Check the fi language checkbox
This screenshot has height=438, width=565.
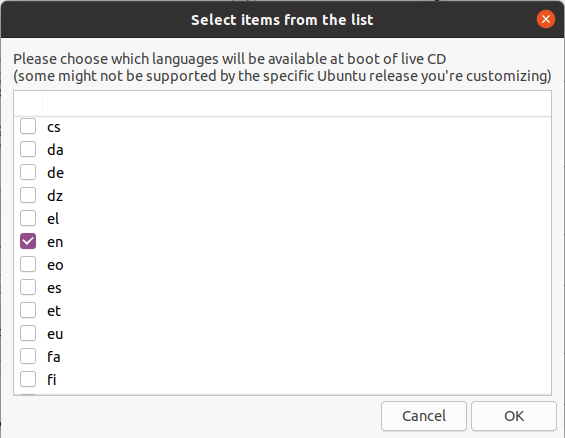[x=28, y=379]
